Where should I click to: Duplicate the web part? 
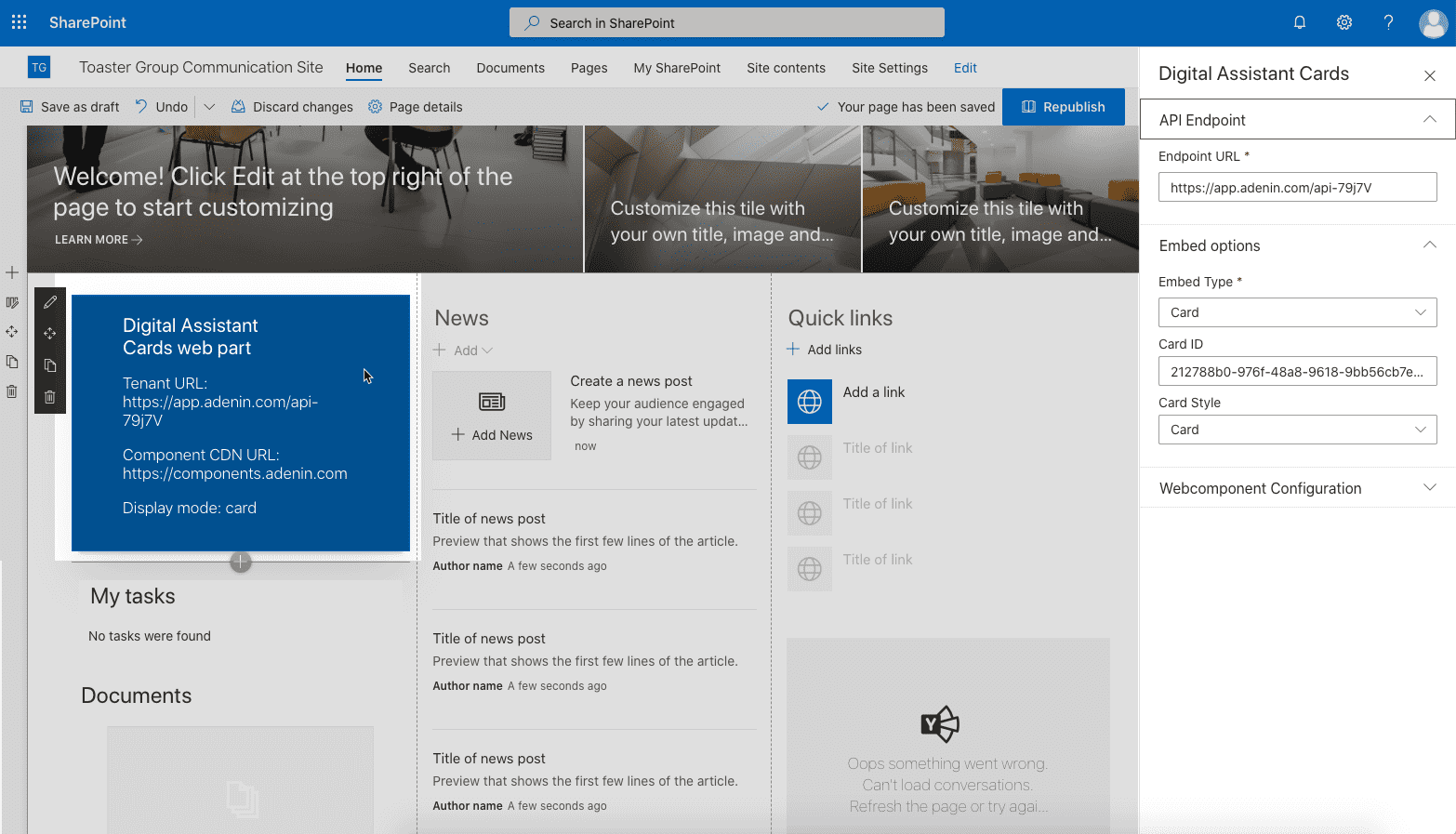click(50, 365)
